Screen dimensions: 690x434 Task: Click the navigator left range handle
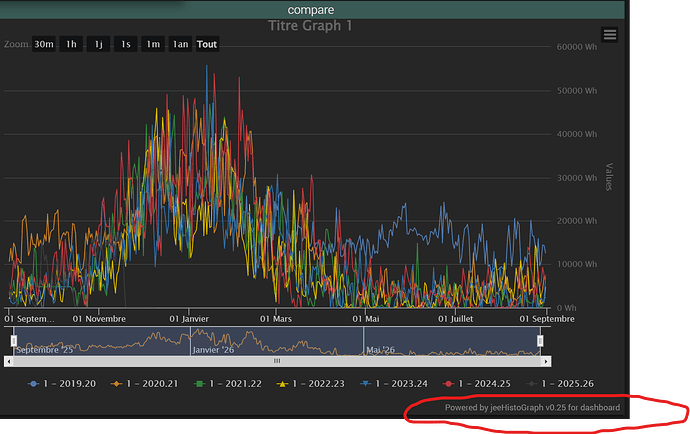point(13,341)
